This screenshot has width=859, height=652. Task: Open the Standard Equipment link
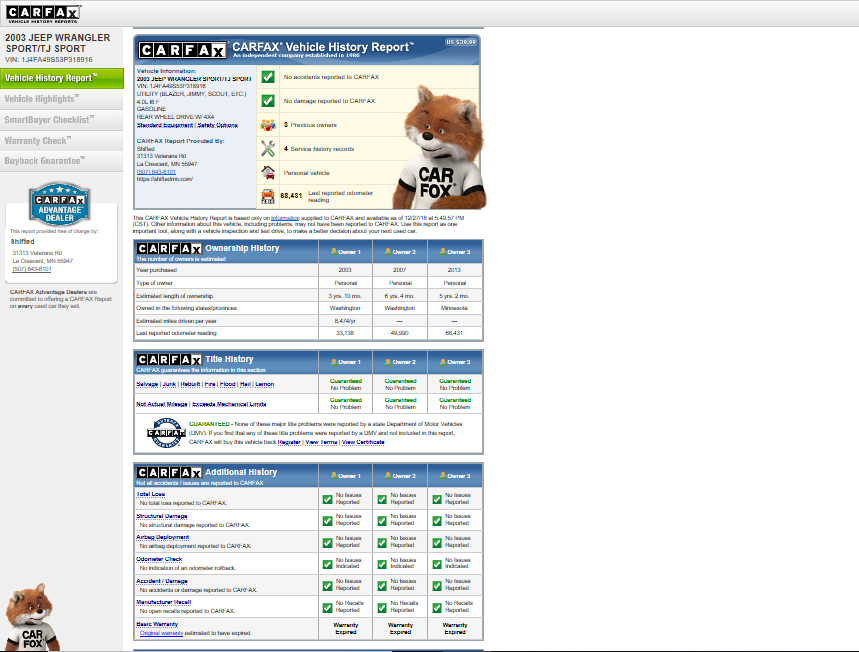[164, 125]
